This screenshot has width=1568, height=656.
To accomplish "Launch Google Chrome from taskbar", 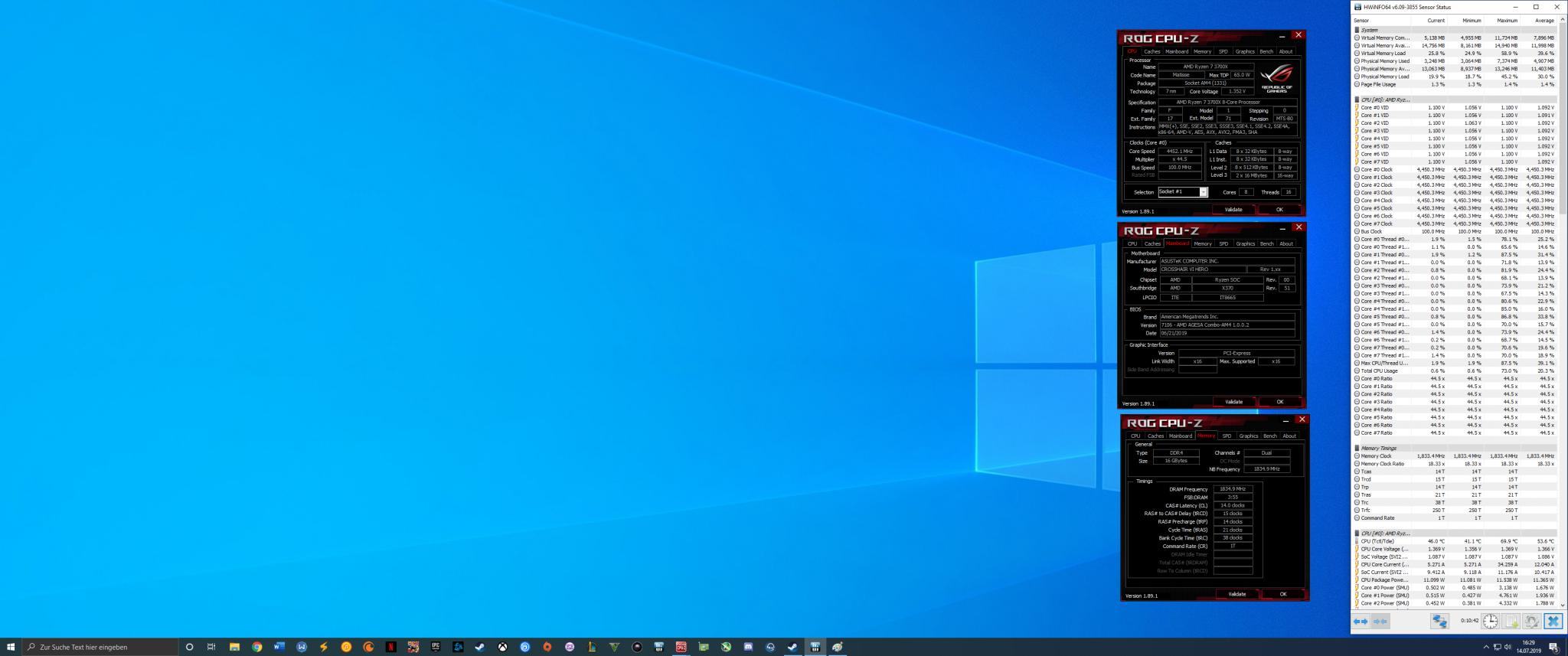I will click(257, 647).
